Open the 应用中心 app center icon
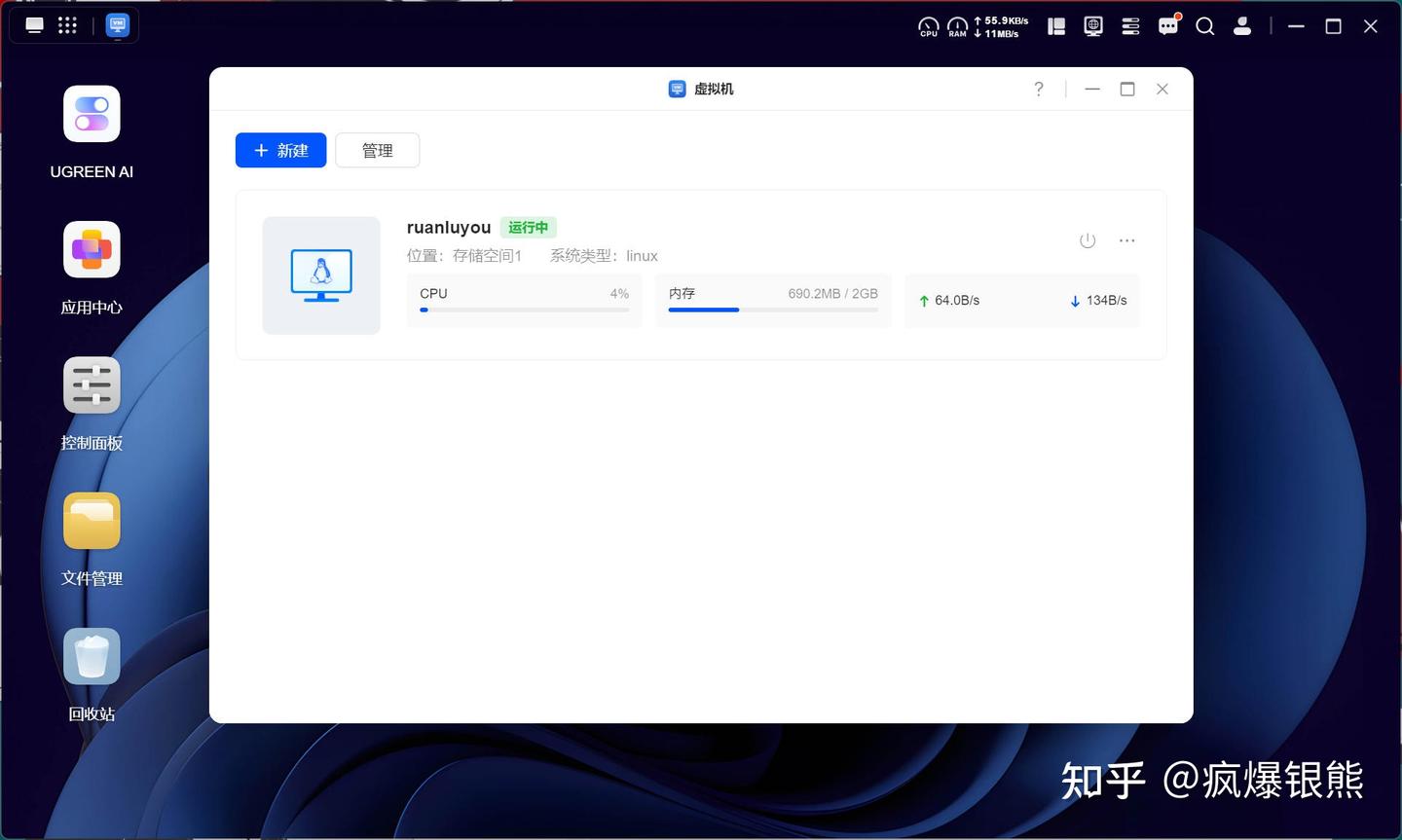 (92, 249)
